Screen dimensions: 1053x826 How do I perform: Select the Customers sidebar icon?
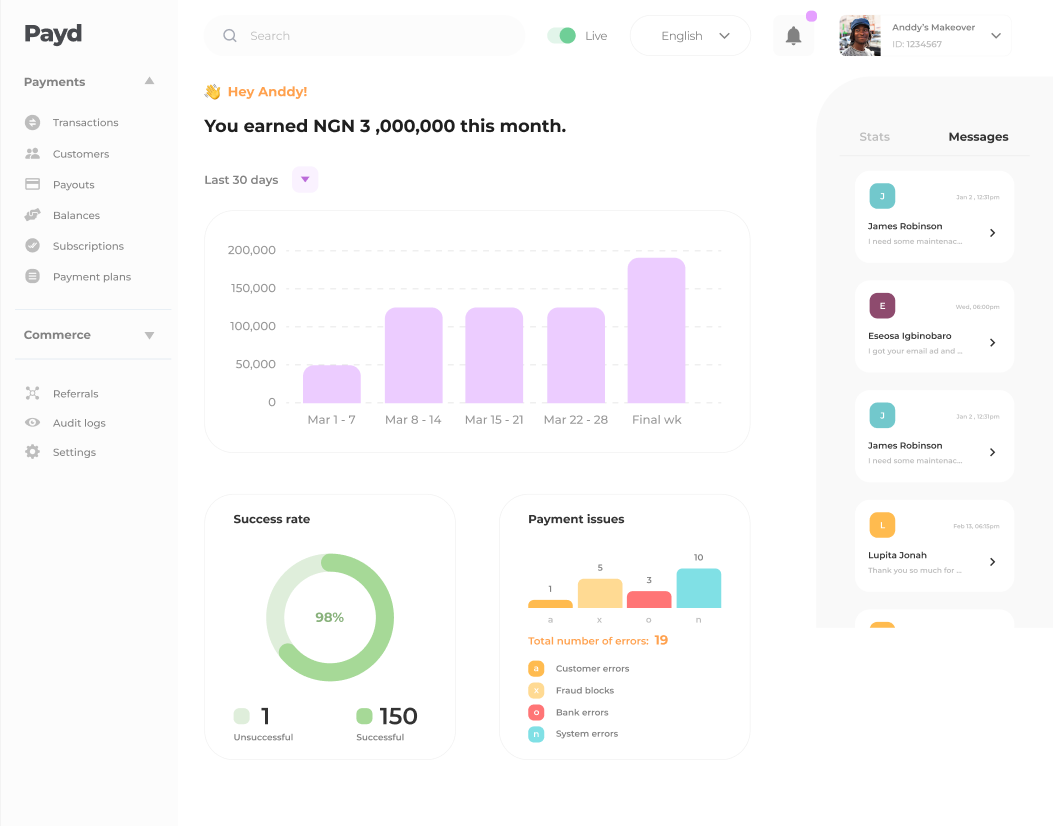pyautogui.click(x=31, y=153)
